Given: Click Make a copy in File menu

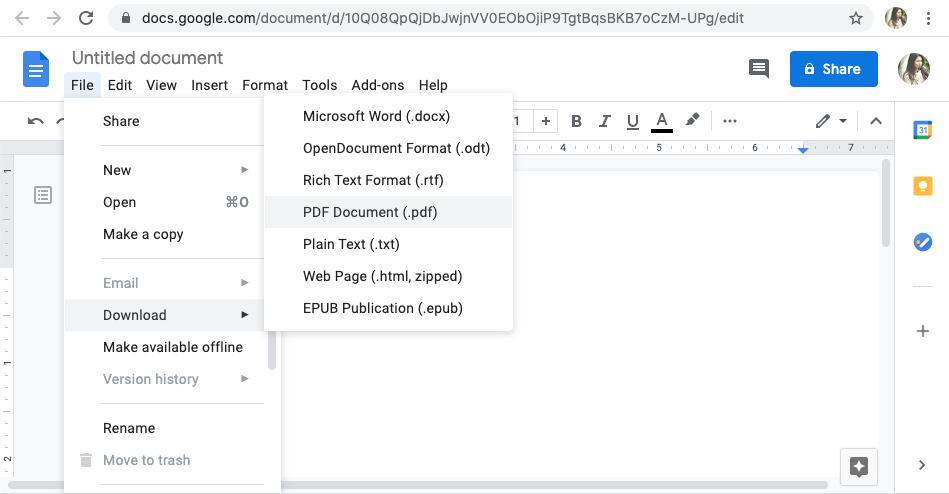Looking at the screenshot, I should tap(143, 234).
